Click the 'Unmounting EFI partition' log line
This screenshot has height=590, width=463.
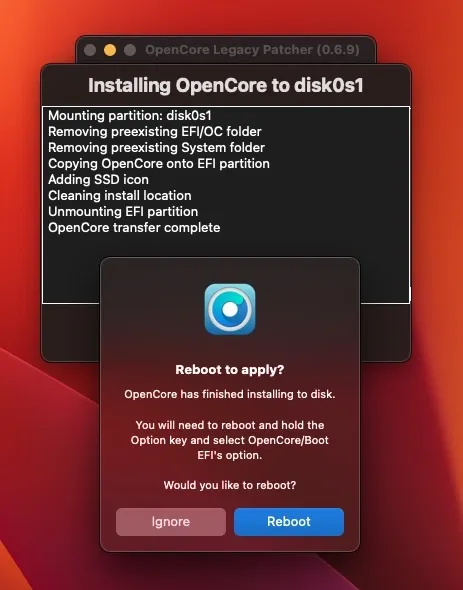[x=123, y=211]
